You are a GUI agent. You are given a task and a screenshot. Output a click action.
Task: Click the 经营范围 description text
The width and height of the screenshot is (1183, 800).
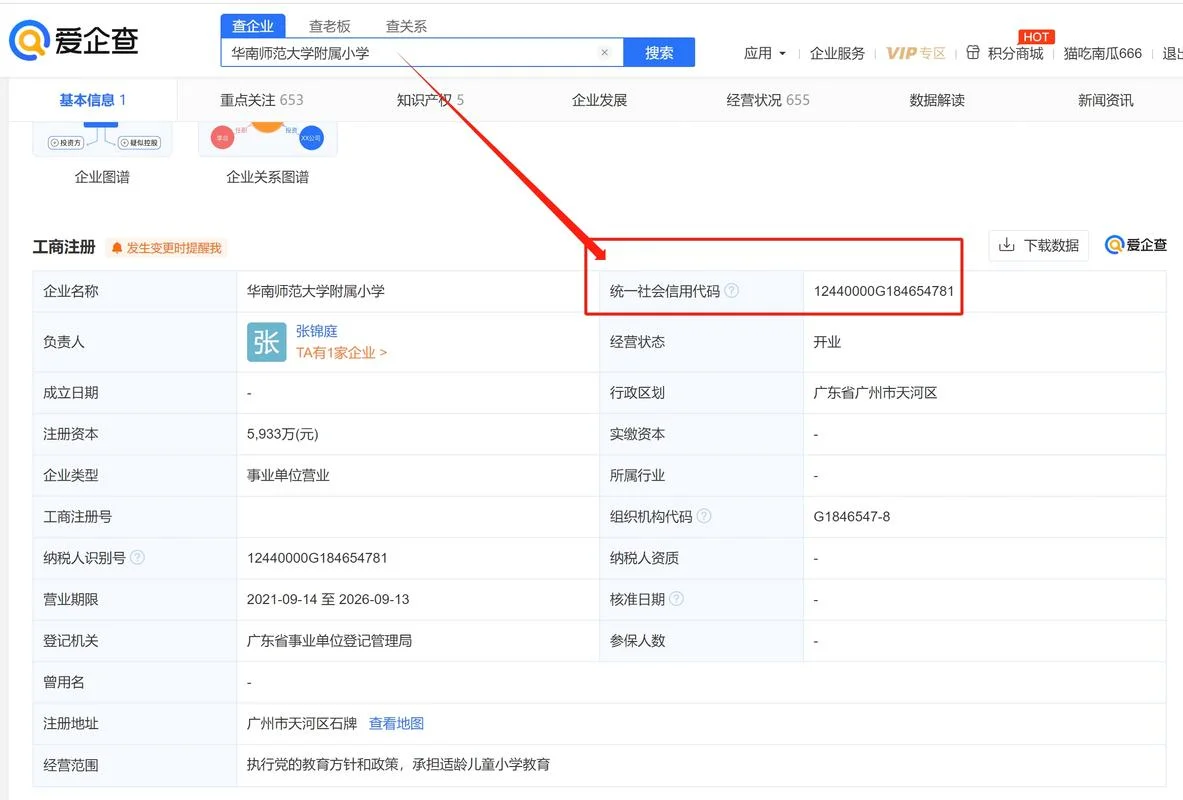coord(398,765)
